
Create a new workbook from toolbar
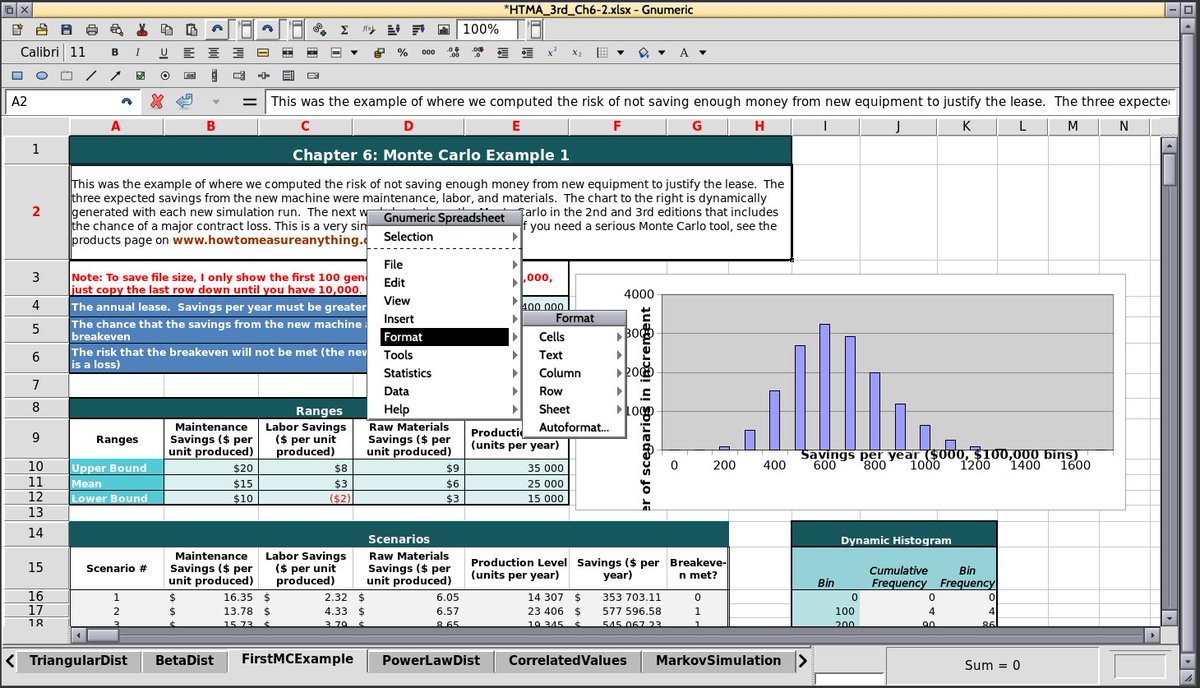tap(17, 29)
